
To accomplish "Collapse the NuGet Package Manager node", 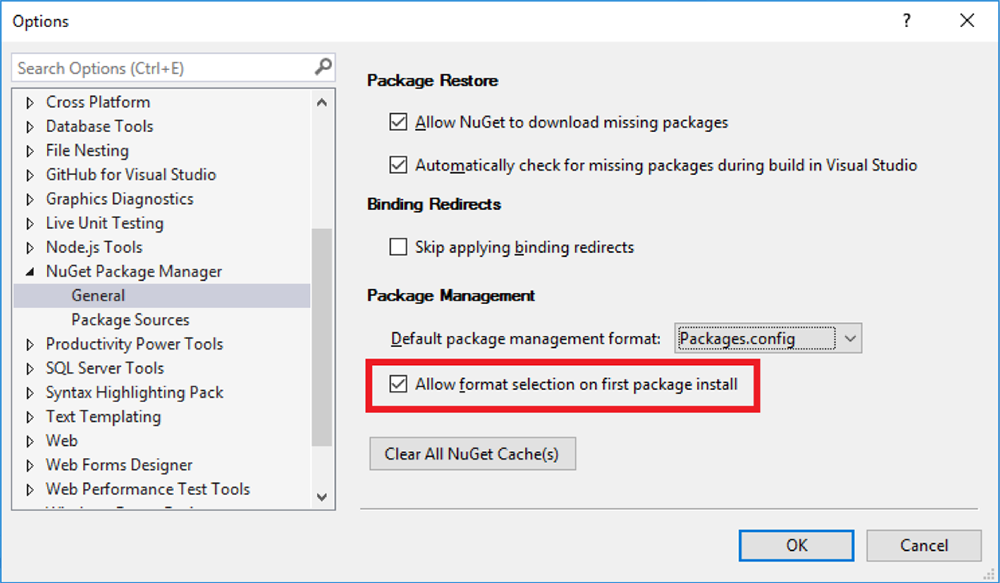I will click(30, 272).
